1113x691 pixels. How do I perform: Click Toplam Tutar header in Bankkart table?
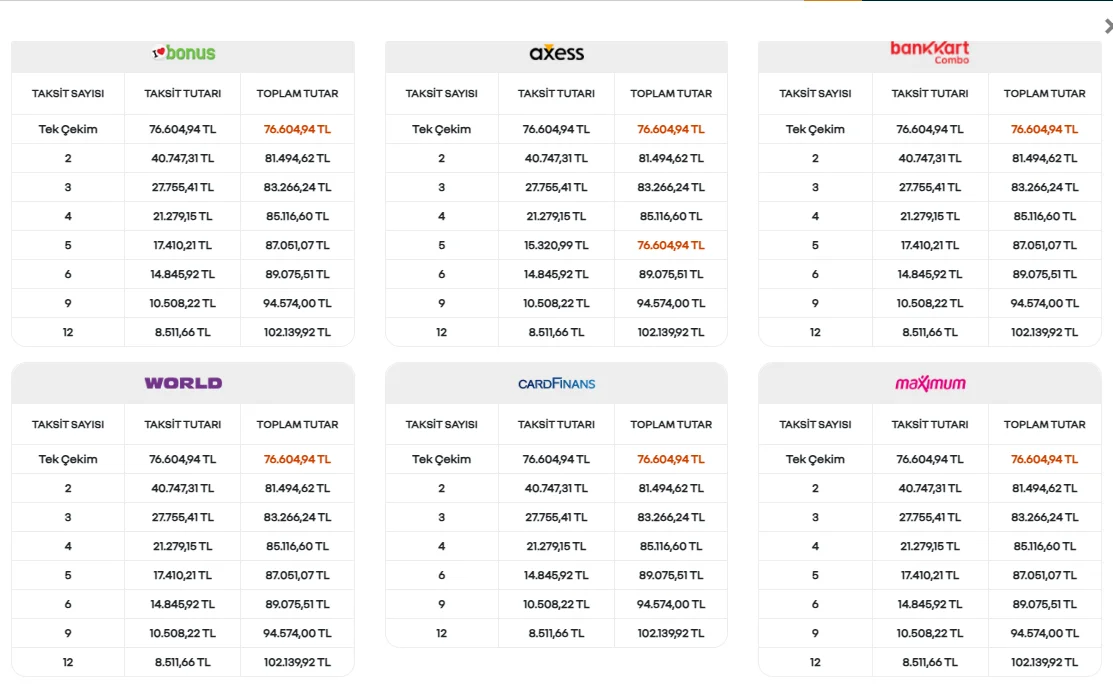pyautogui.click(x=1044, y=93)
